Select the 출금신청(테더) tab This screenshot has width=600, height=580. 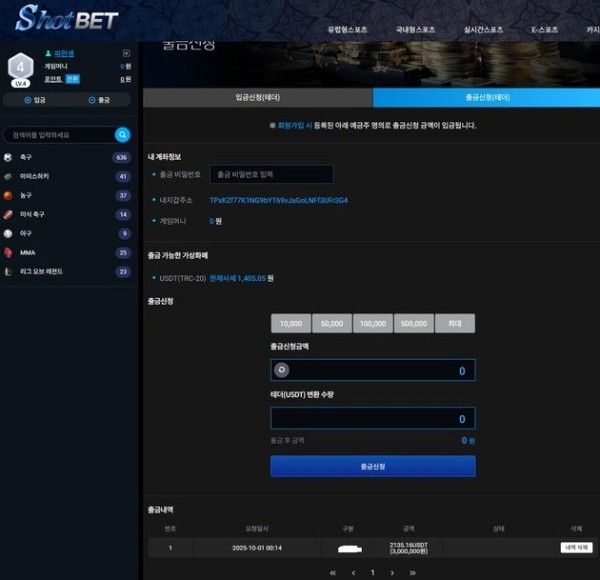point(487,97)
